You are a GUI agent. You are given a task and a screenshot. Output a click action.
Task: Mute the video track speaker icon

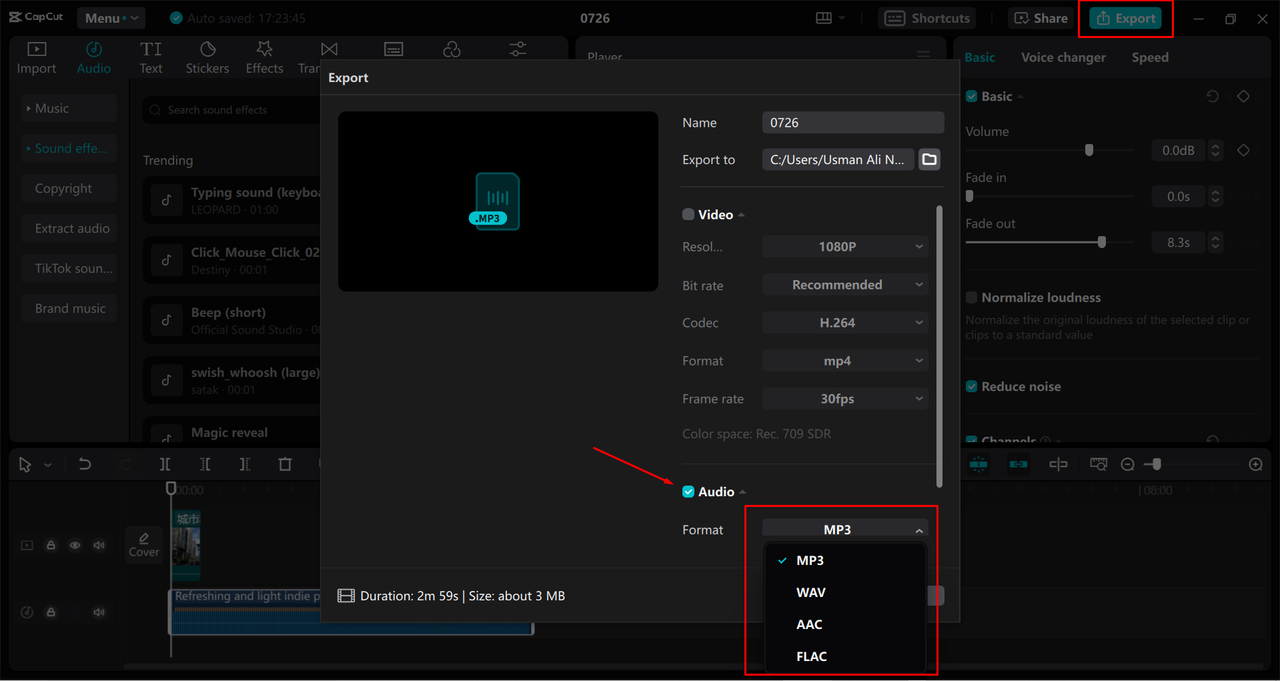[x=99, y=545]
